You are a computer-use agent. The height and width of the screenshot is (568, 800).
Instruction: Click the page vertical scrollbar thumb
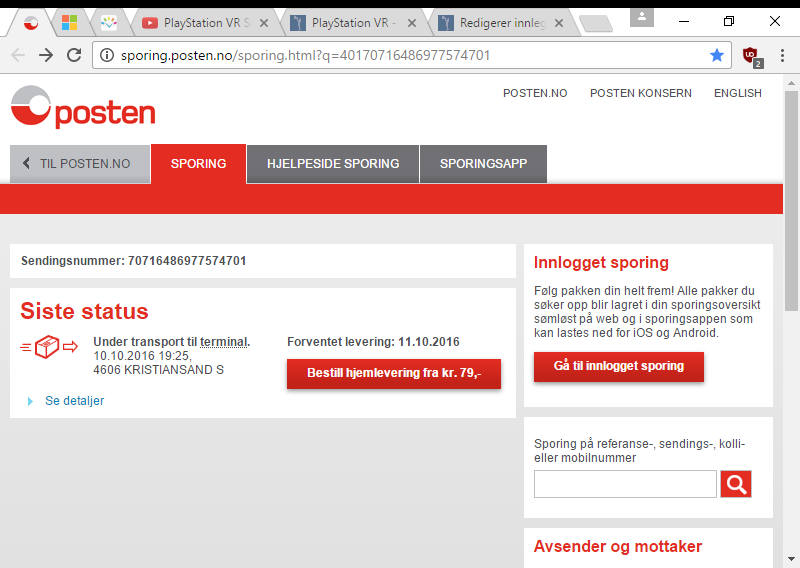click(791, 201)
